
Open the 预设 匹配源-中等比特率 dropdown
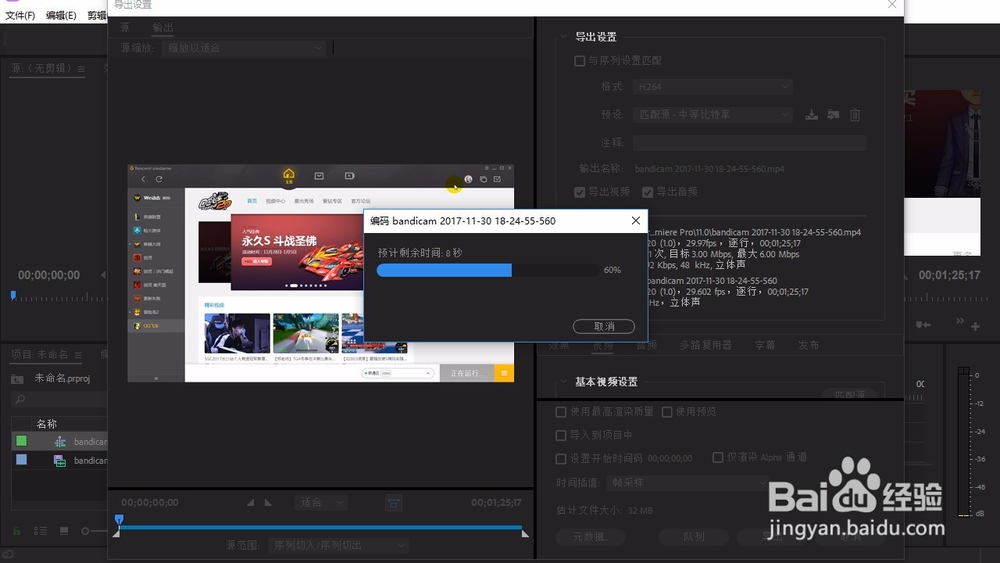pos(713,115)
